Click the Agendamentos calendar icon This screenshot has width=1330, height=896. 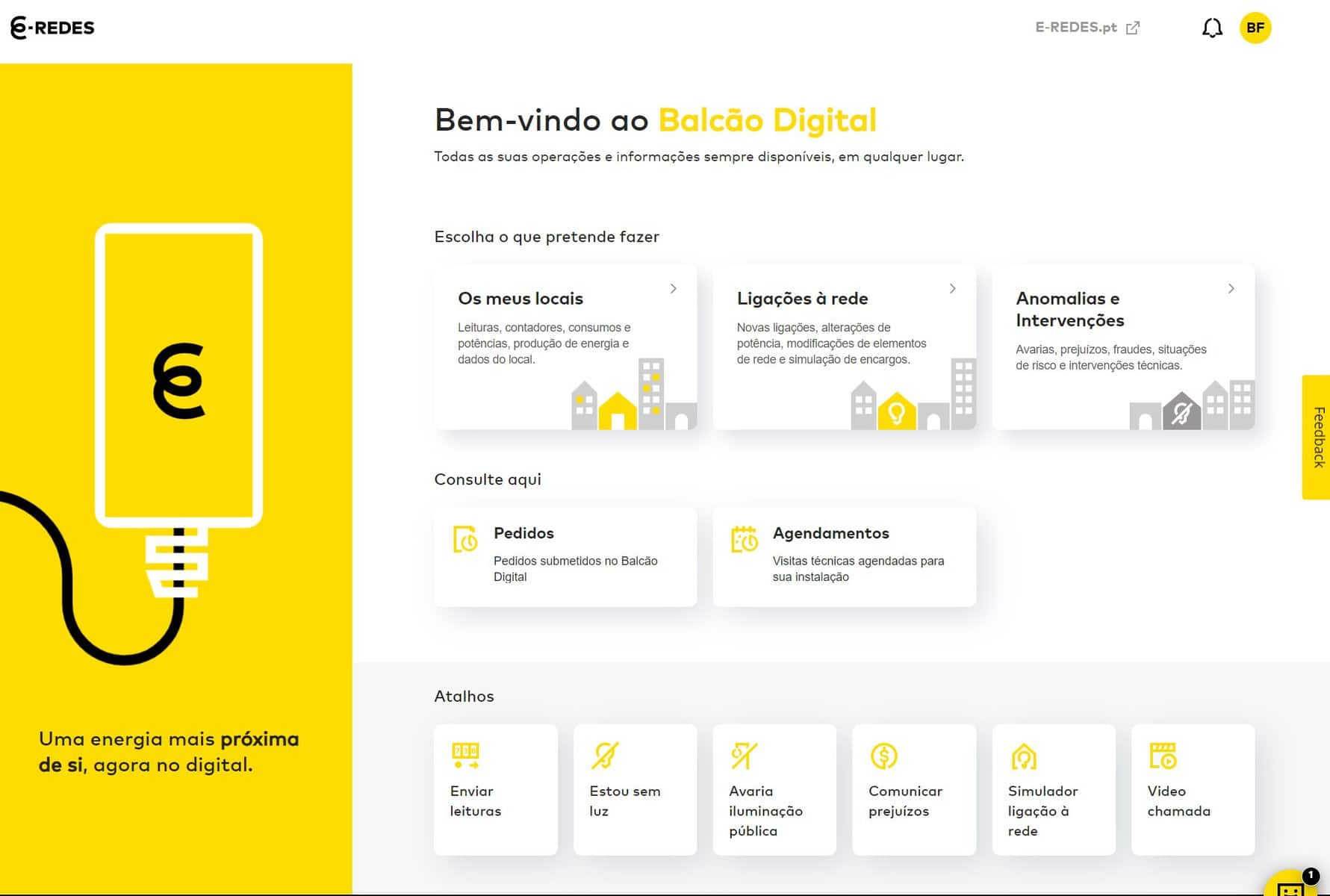(744, 539)
